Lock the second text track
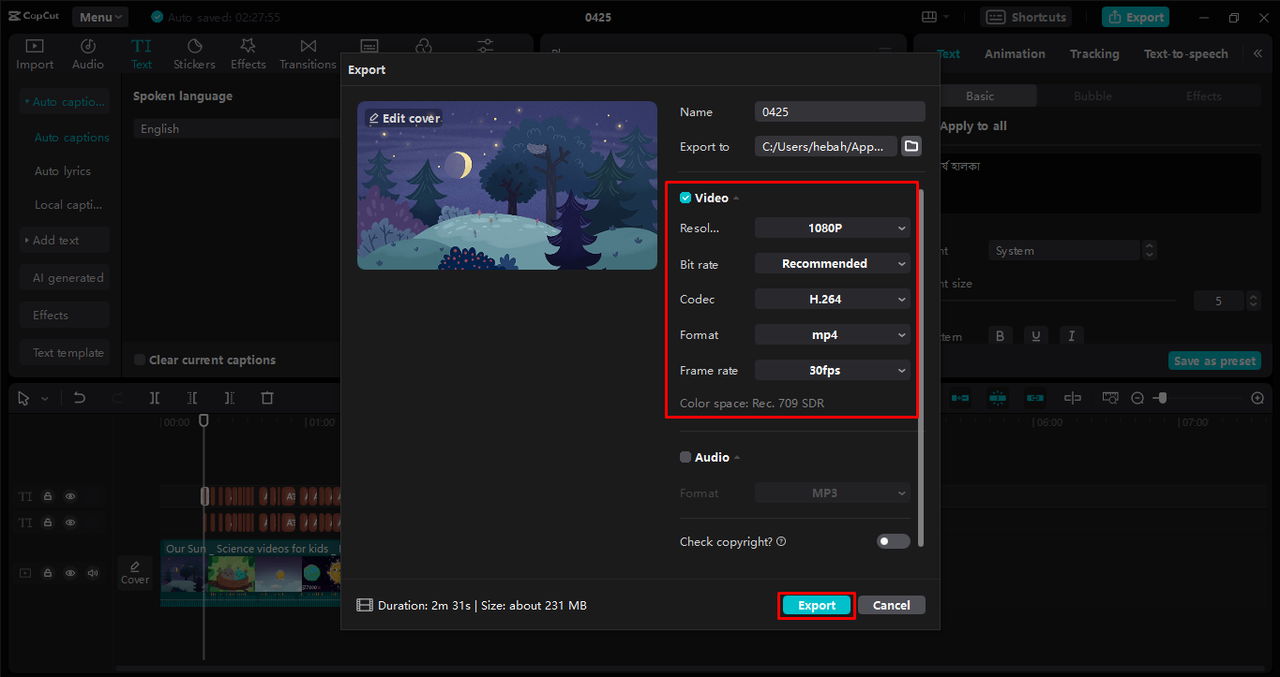Image resolution: width=1280 pixels, height=677 pixels. click(48, 522)
